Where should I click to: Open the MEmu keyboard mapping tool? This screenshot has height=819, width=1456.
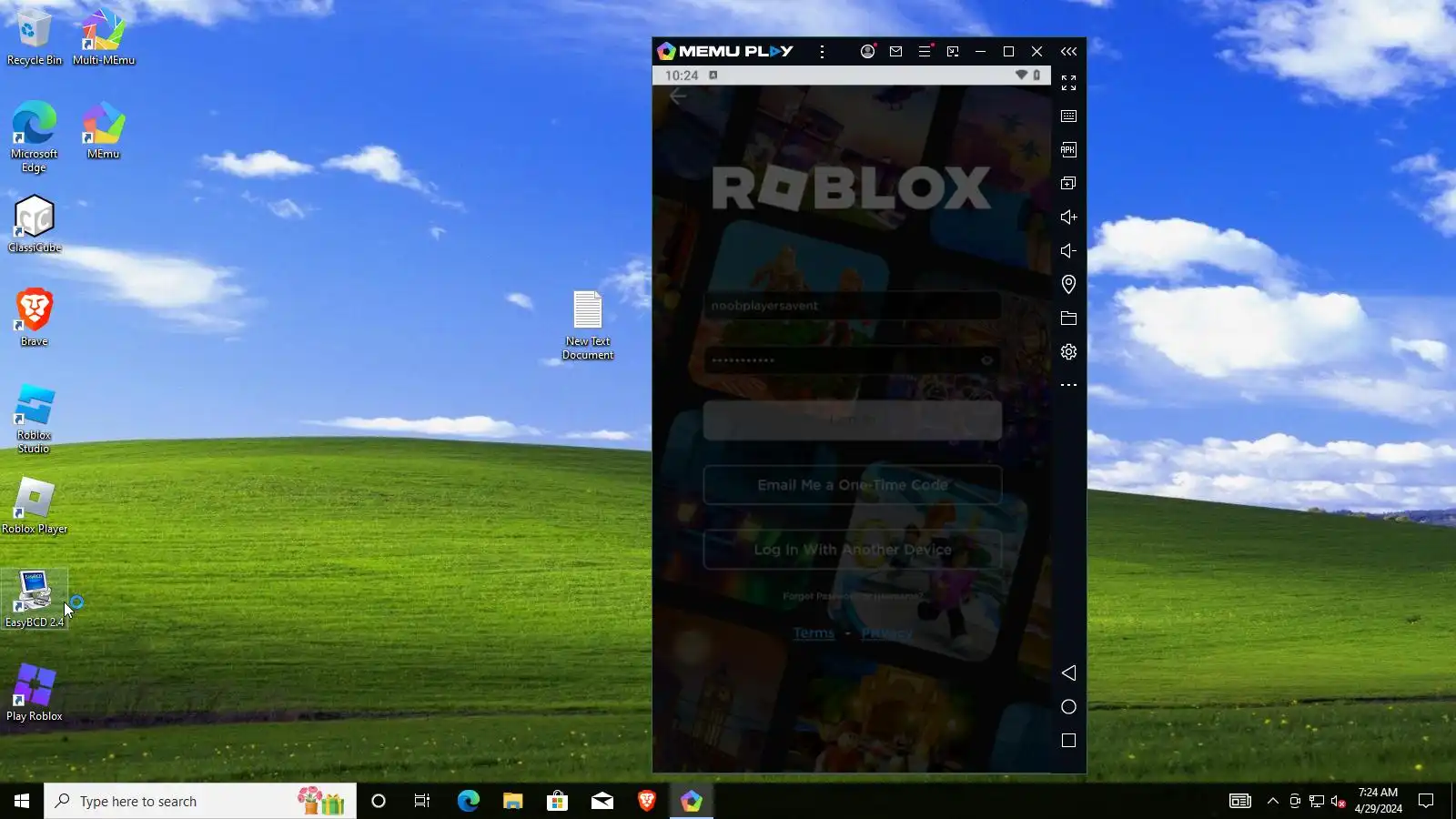click(1068, 116)
